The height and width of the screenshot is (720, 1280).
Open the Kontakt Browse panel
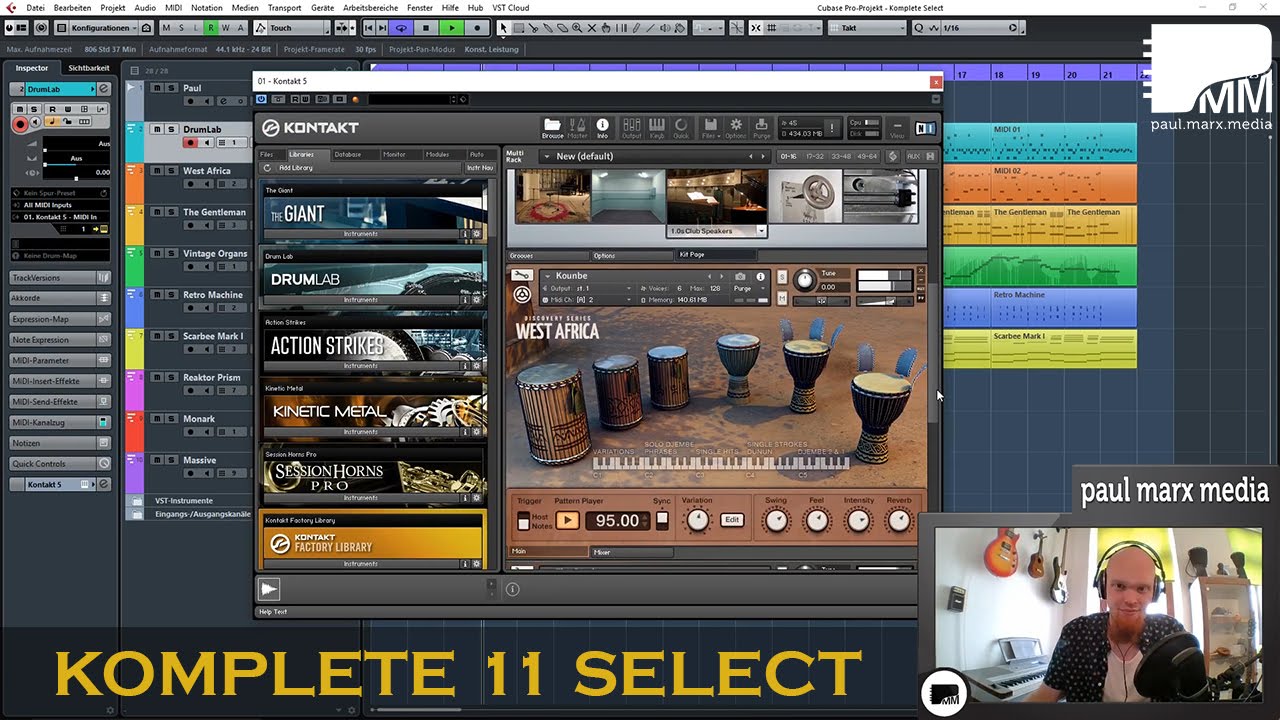coord(552,128)
